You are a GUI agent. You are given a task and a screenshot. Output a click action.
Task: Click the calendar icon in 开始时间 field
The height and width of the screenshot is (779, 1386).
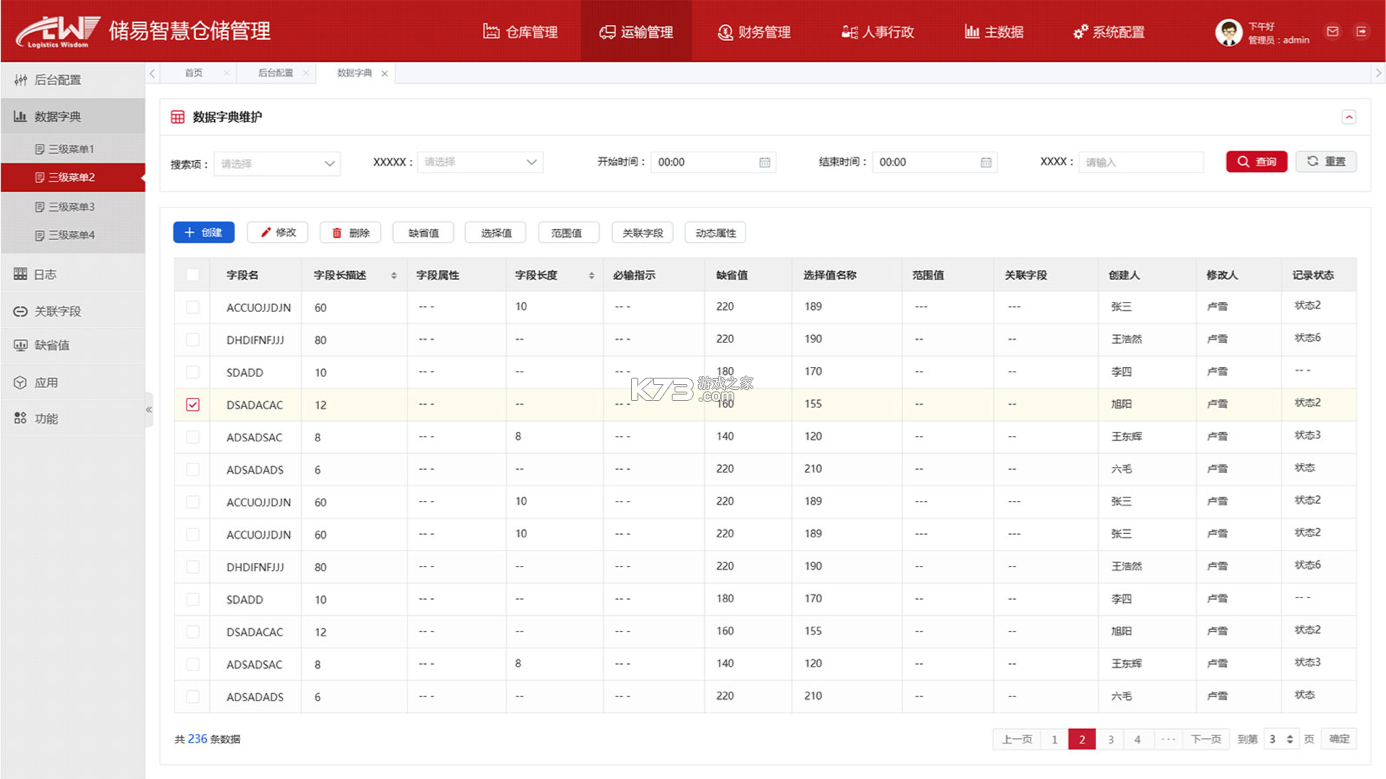click(765, 162)
